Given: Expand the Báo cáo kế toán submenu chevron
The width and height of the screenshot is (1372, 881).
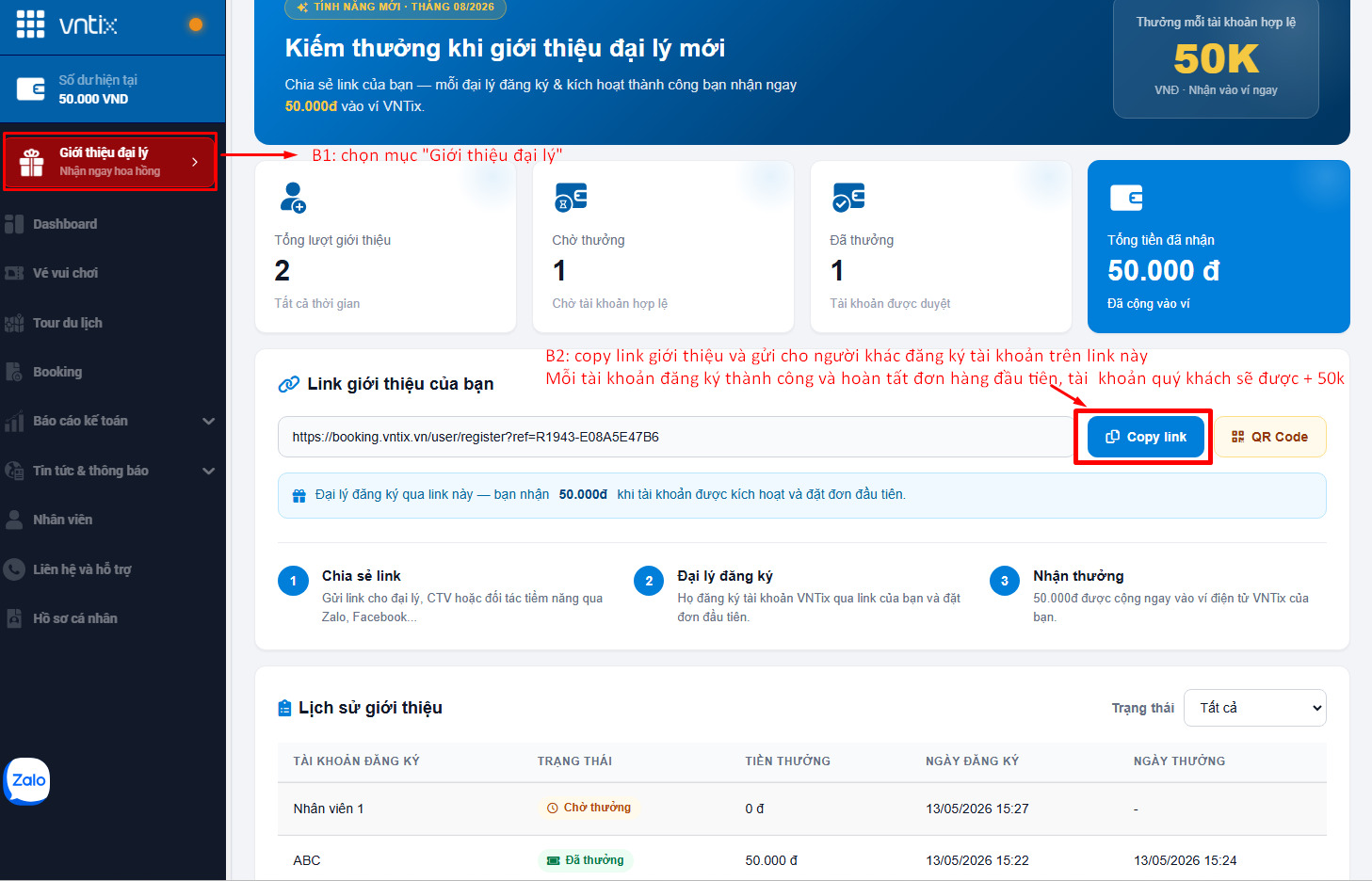Looking at the screenshot, I should click(209, 421).
